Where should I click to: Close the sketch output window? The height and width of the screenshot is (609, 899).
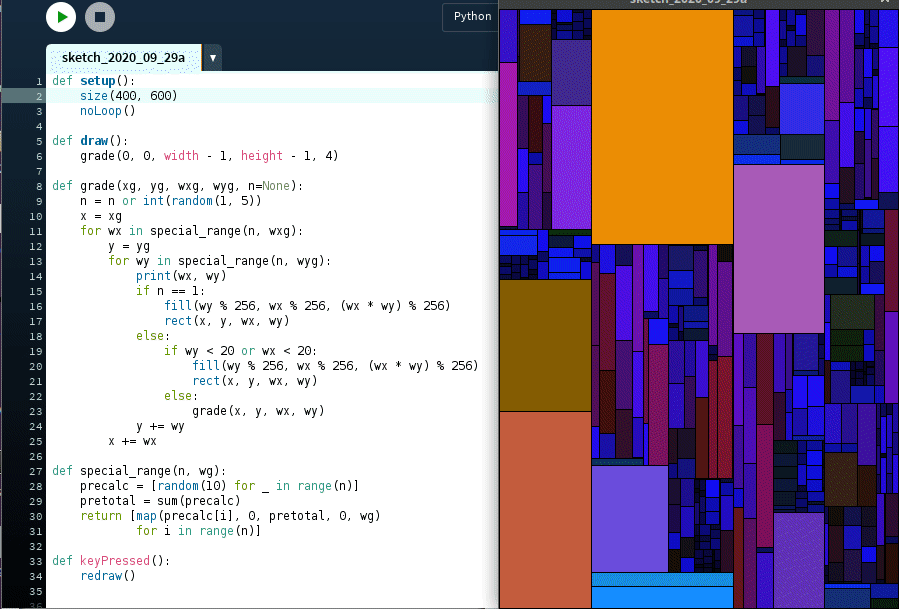886,3
